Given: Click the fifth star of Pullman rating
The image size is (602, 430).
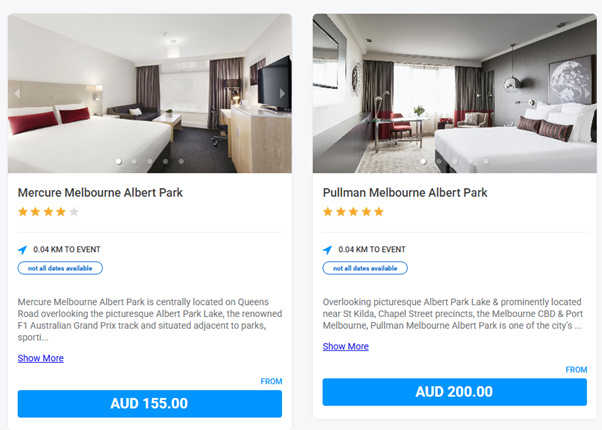Looking at the screenshot, I should (379, 212).
